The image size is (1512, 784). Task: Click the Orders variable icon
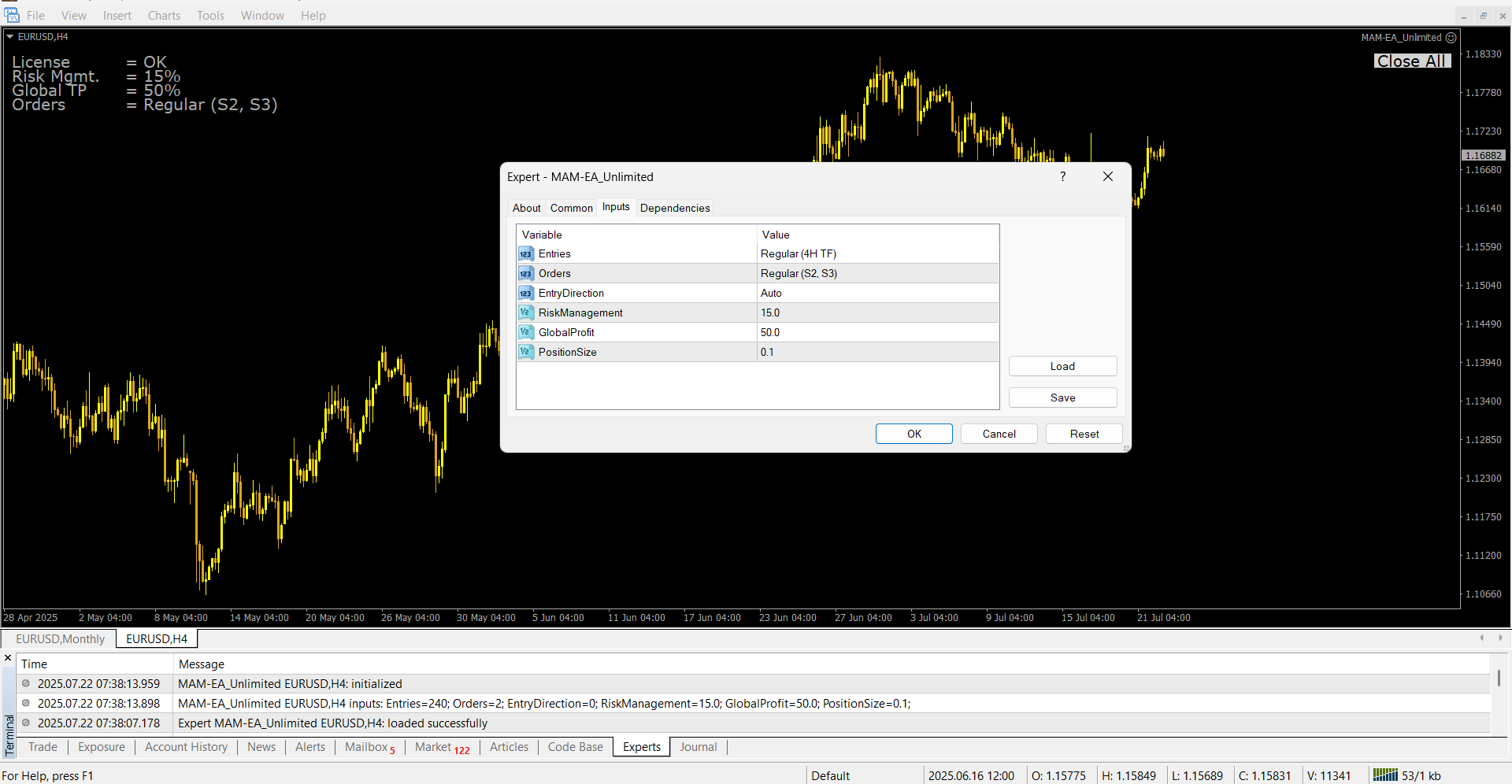[526, 274]
